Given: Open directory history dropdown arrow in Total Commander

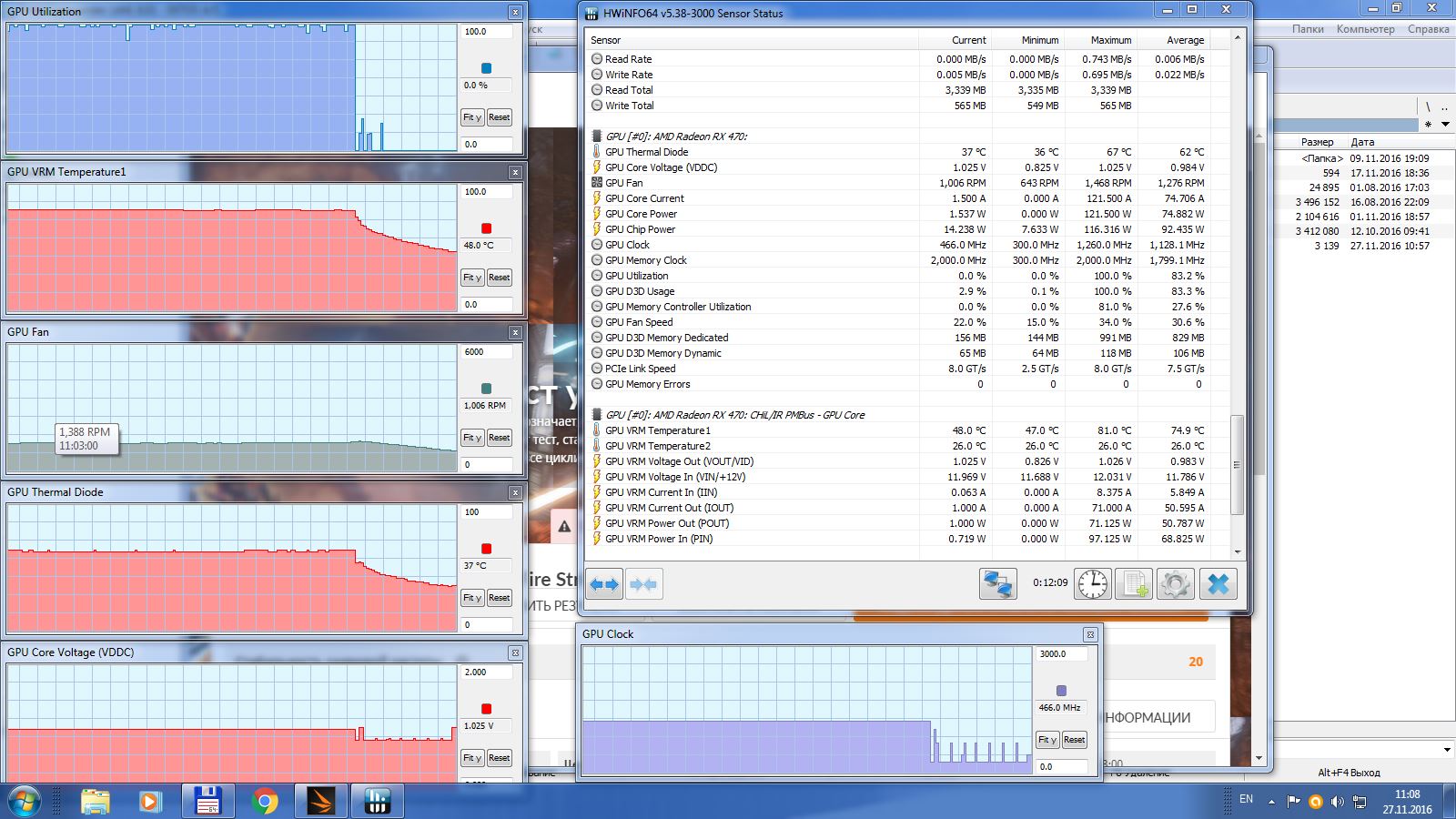Looking at the screenshot, I should click(1444, 125).
